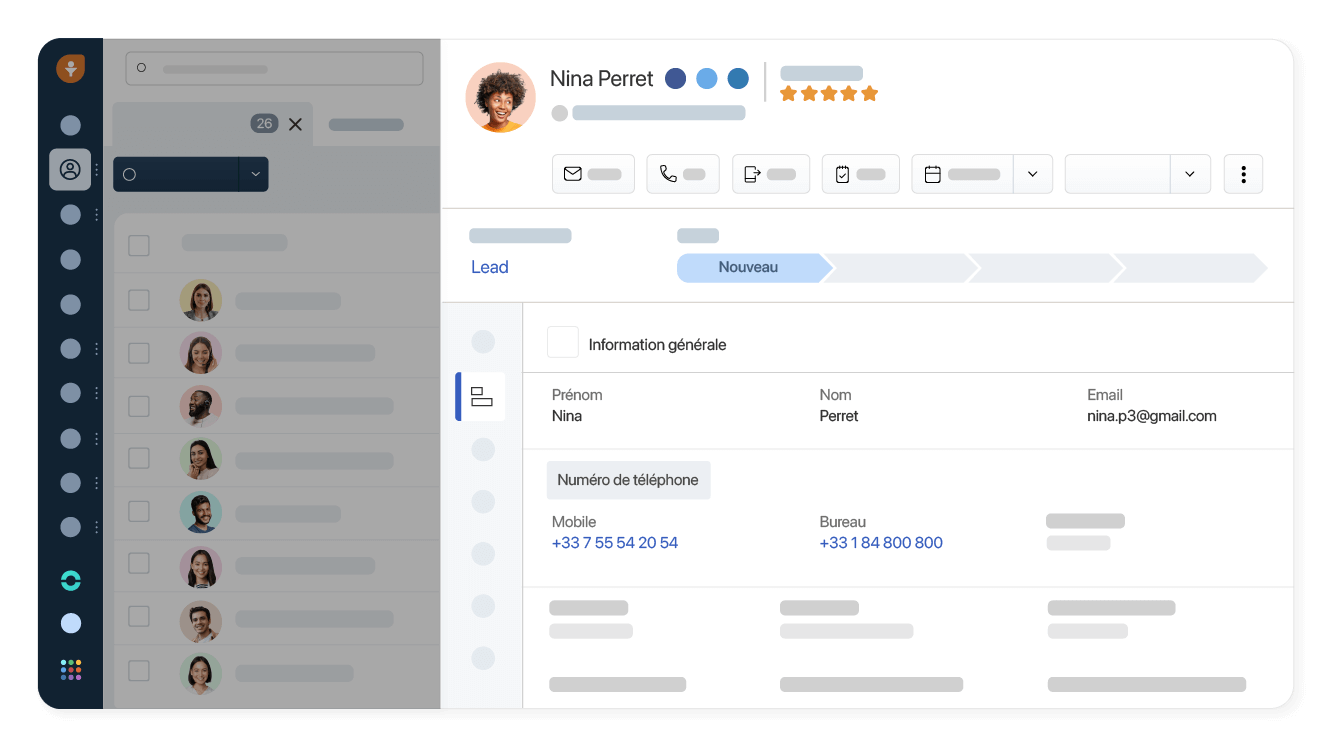1332x747 pixels.
Task: Select the contacts icon in left sidebar
Action: [x=70, y=170]
